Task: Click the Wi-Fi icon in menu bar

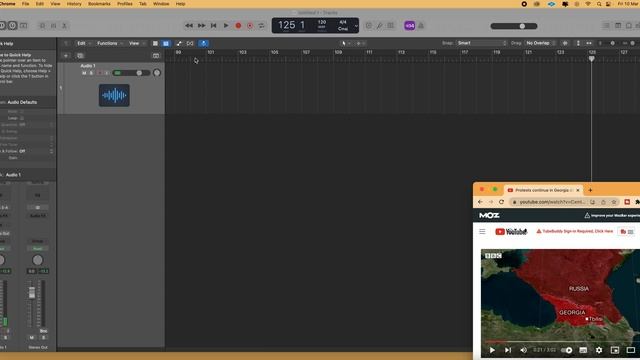Action: click(x=588, y=4)
